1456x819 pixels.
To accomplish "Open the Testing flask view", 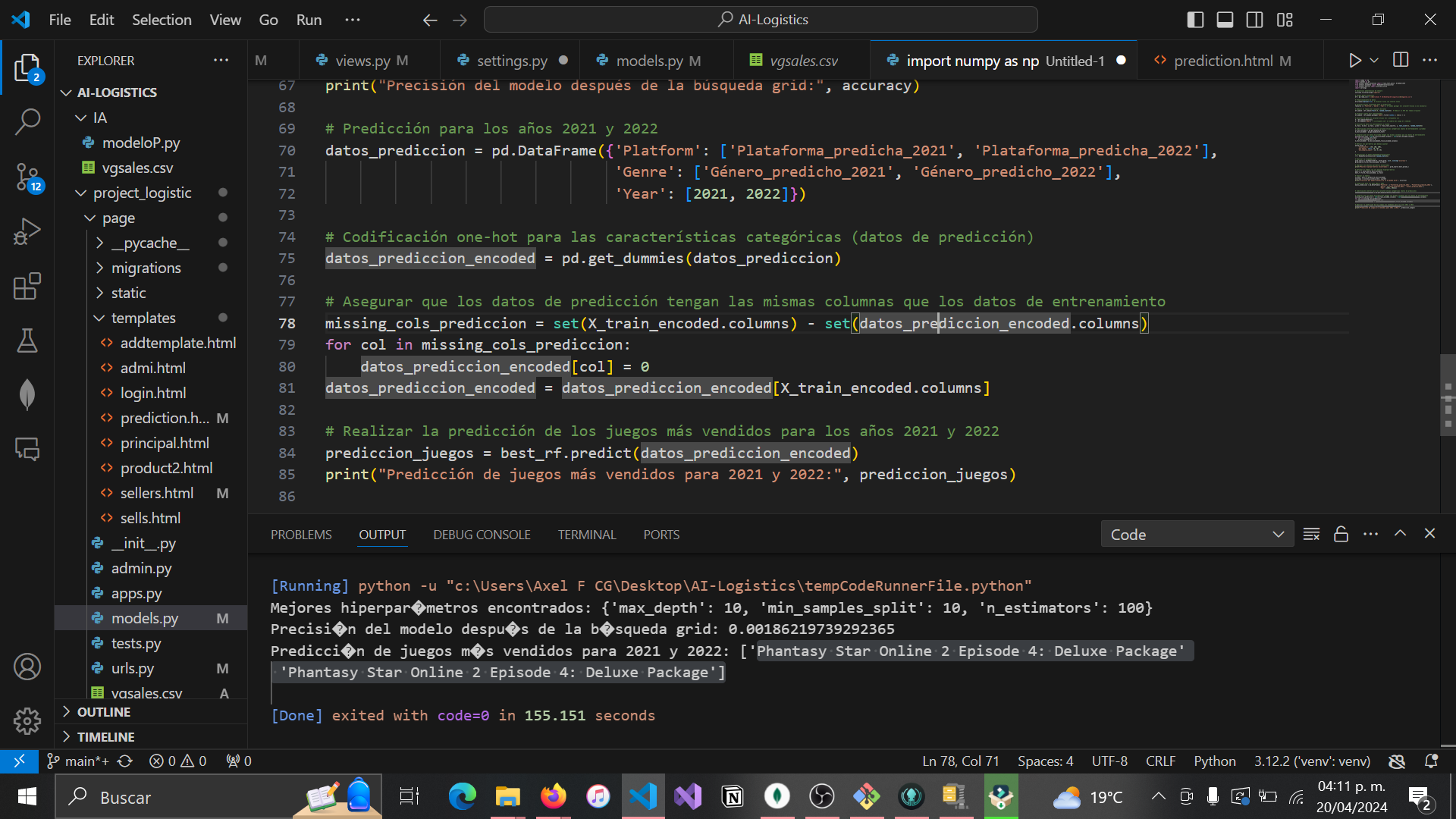I will click(27, 340).
